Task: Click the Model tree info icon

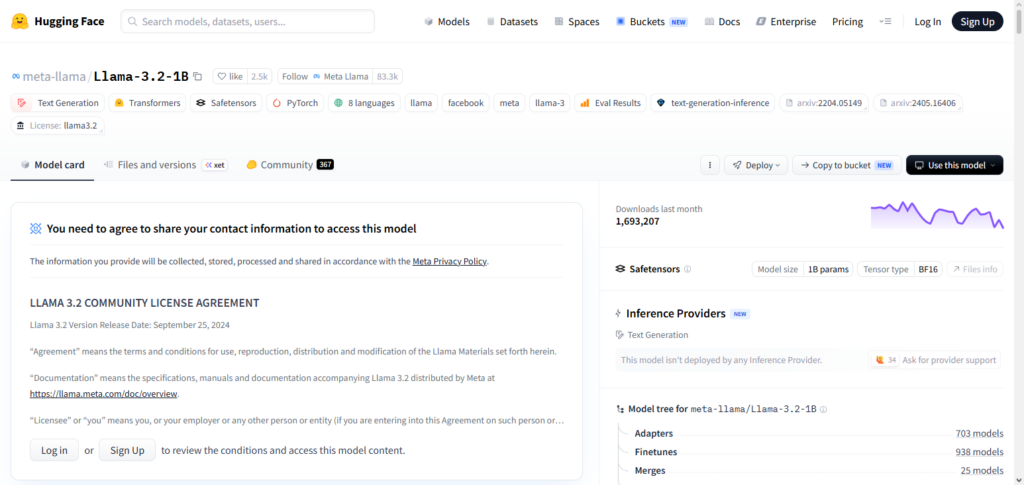Action: pos(824,409)
